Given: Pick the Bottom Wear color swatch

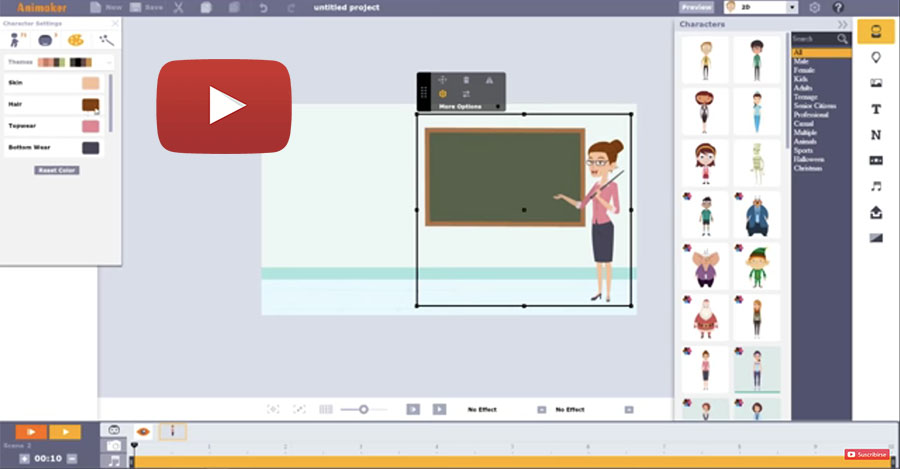Looking at the screenshot, I should 90,148.
